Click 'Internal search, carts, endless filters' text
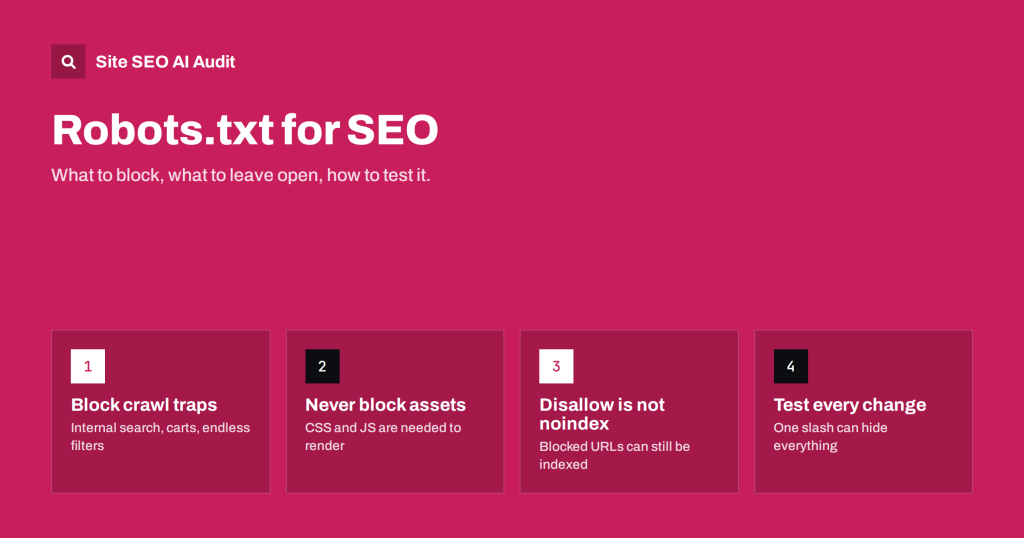This screenshot has width=1024, height=538. click(160, 436)
